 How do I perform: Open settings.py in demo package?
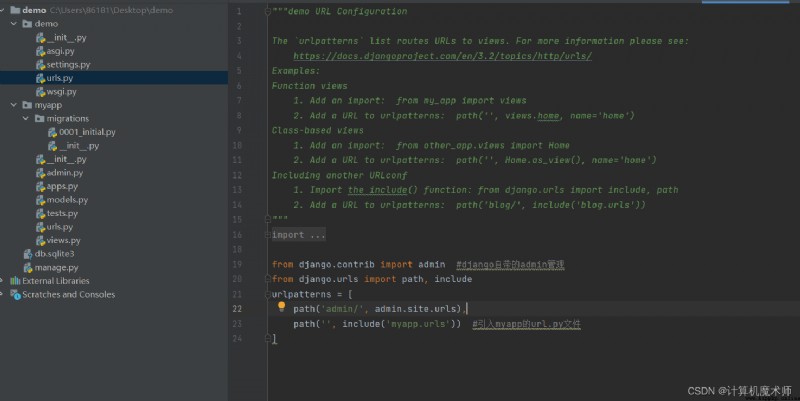(68, 64)
